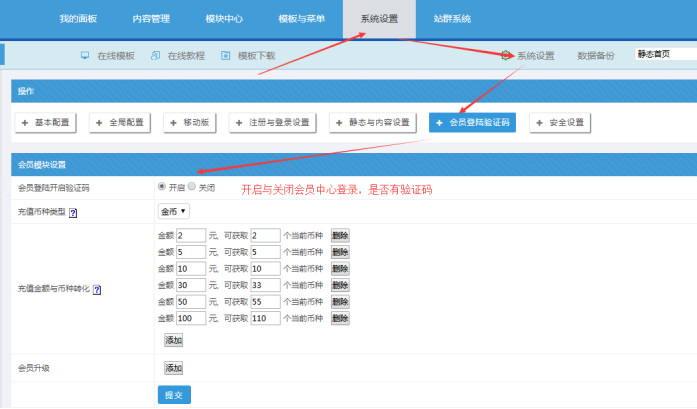Click help icon next to 充值币种类型
This screenshot has width=697, height=409.
[x=73, y=213]
